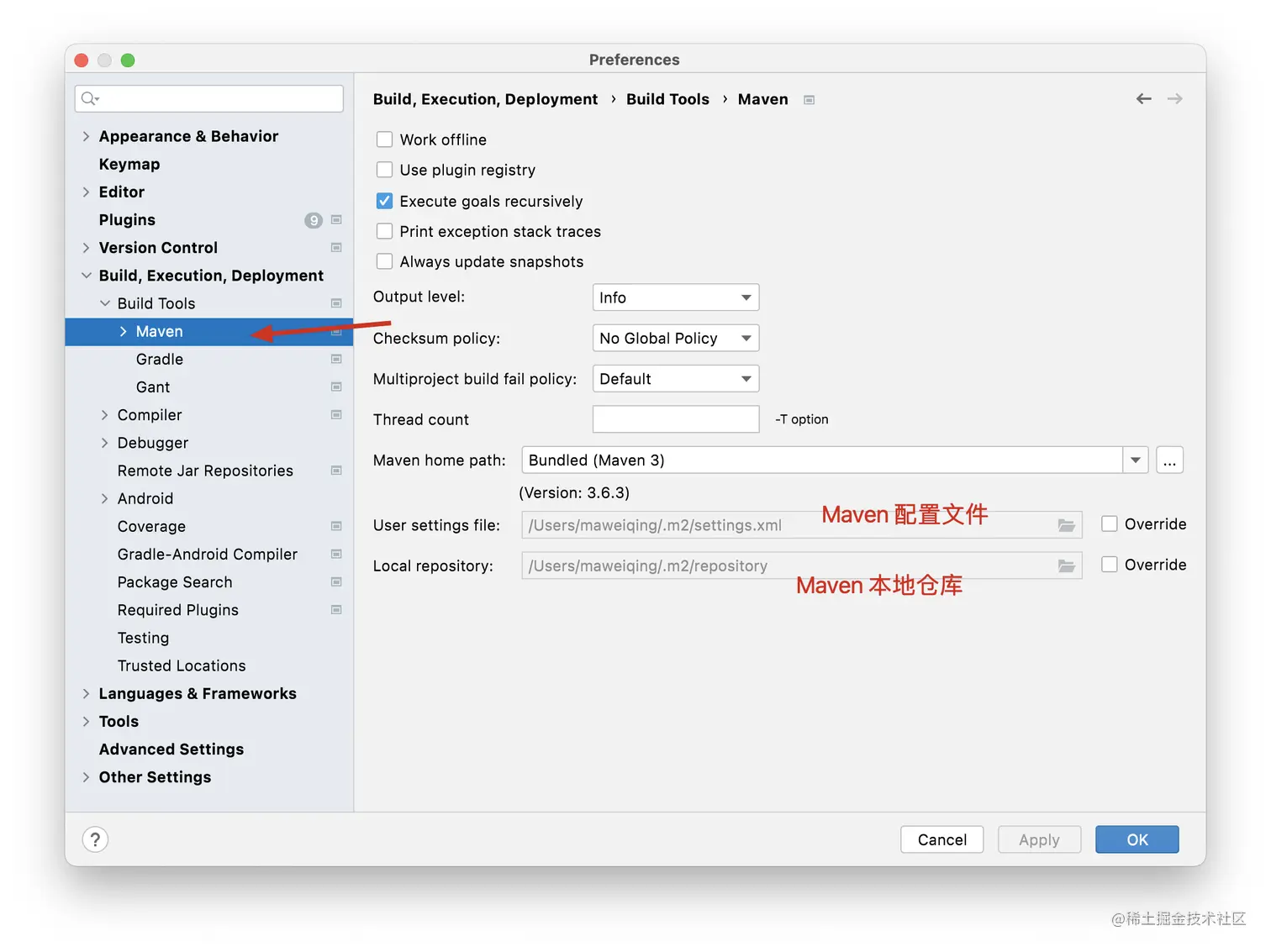Open Trusted Locations settings
The width and height of the screenshot is (1271, 952).
pos(182,665)
